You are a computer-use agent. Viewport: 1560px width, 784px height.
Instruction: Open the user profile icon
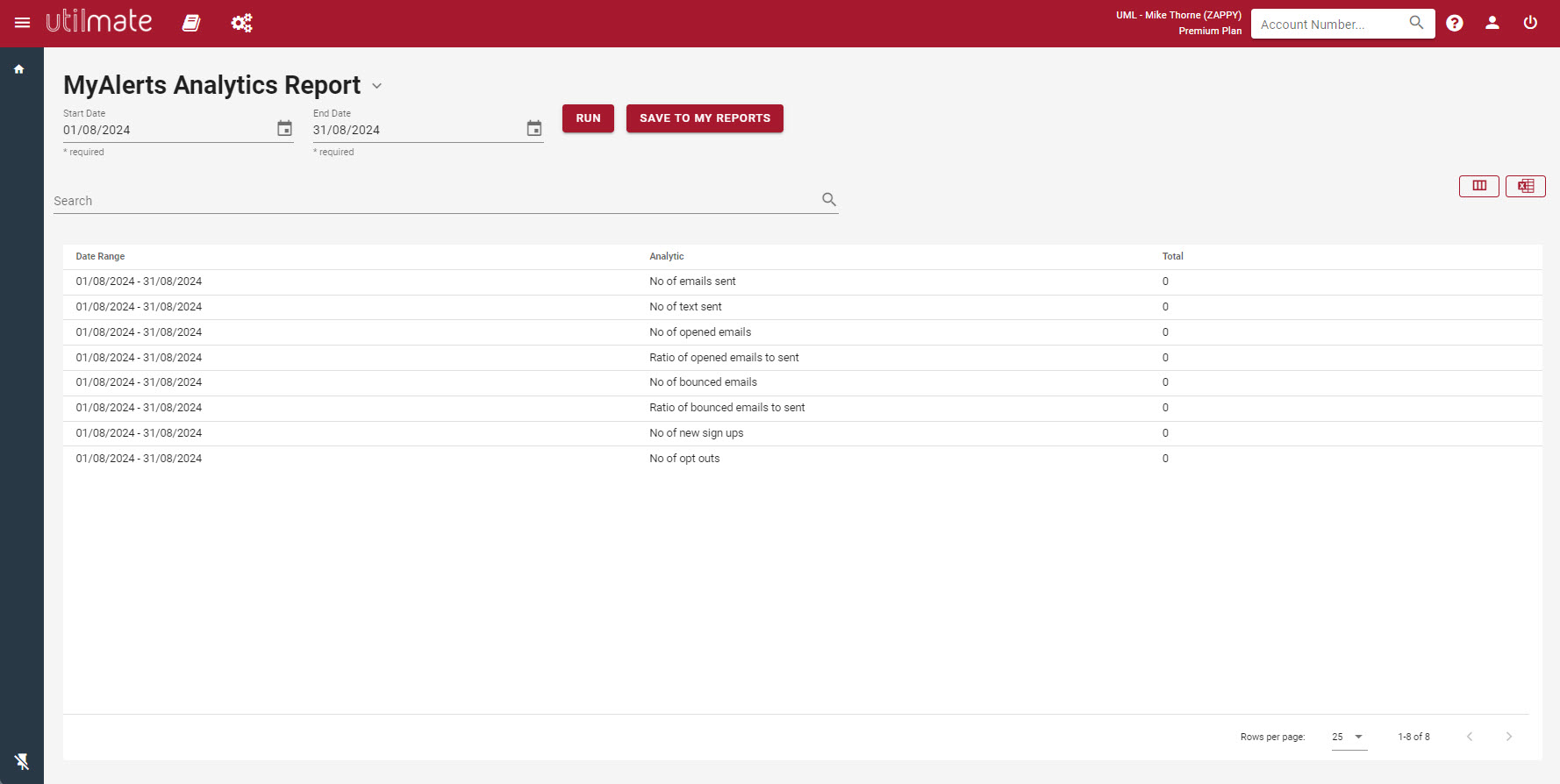click(x=1492, y=23)
